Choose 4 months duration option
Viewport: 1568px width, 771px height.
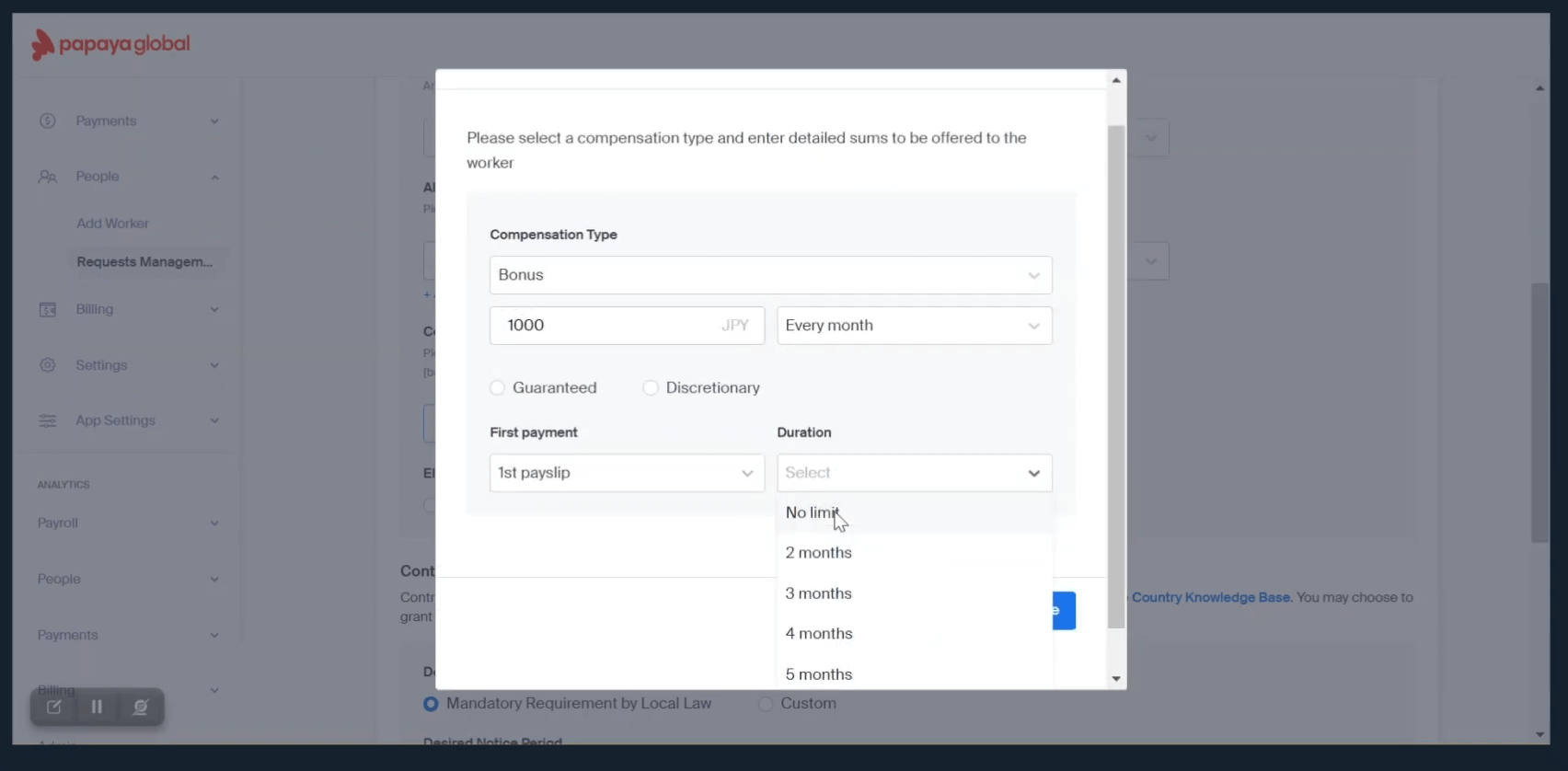tap(915, 634)
